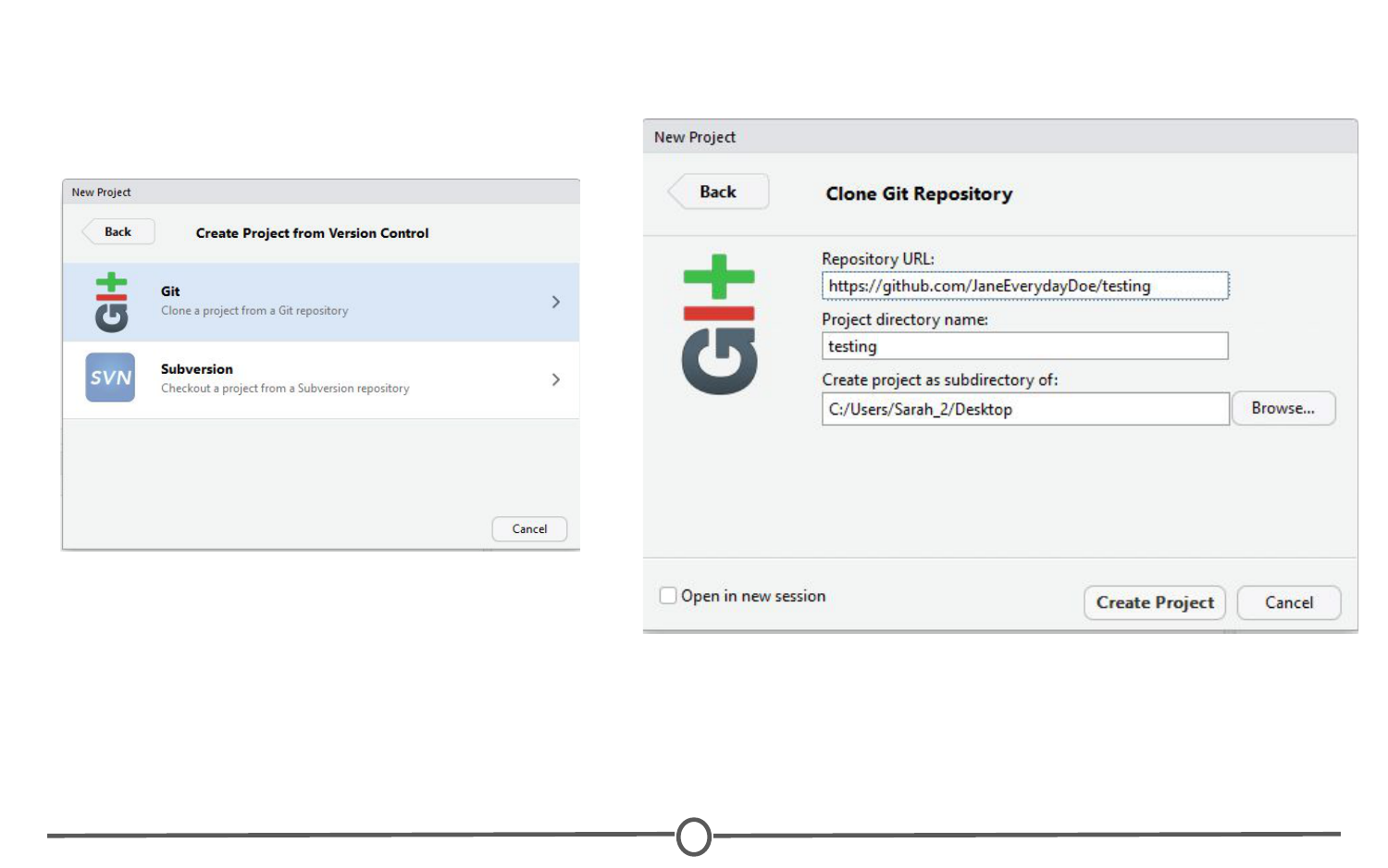This screenshot has height=868, width=1388.
Task: Click the circle marker on the bottom line
Action: (694, 837)
